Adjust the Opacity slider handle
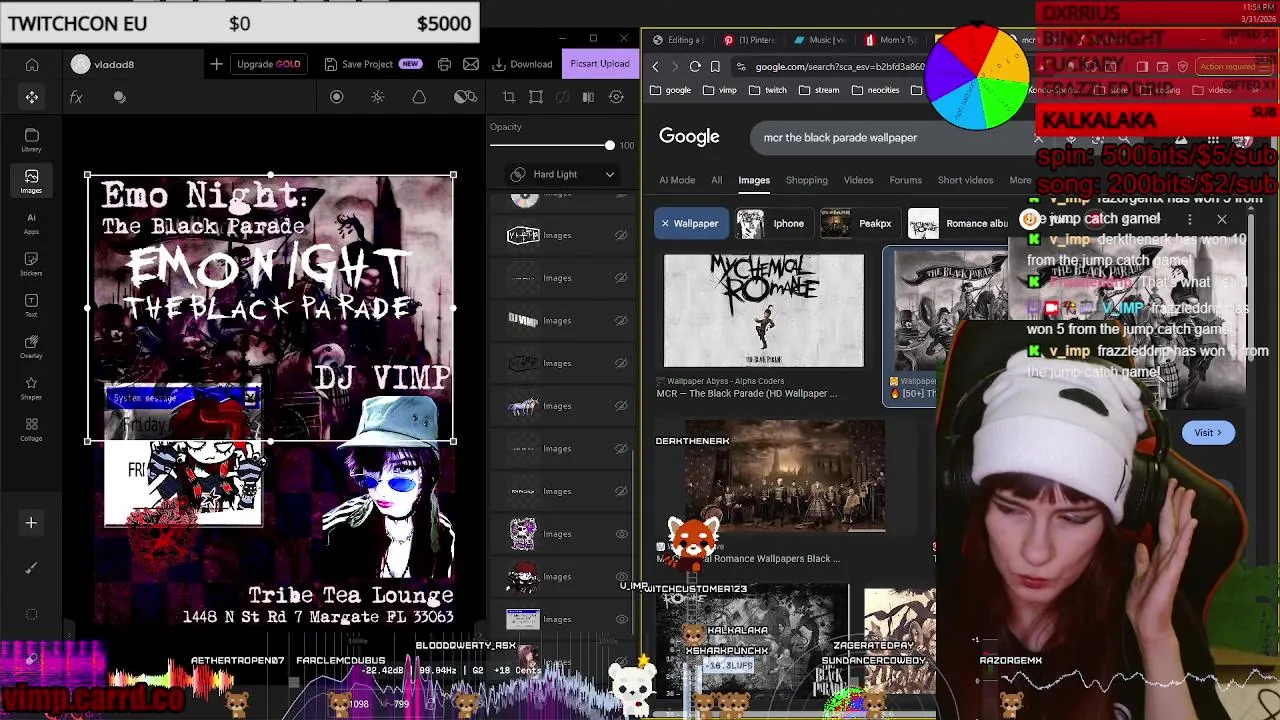Image resolution: width=1280 pixels, height=720 pixels. (x=609, y=146)
